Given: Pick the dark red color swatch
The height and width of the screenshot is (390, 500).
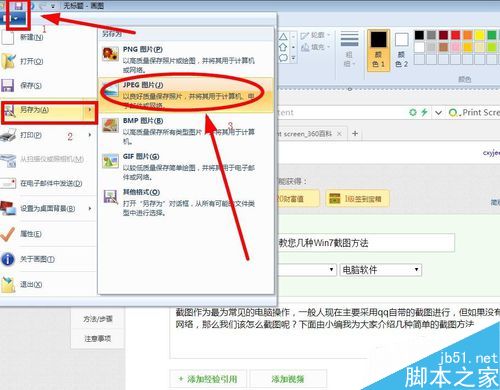Looking at the screenshot, I should (x=443, y=35).
